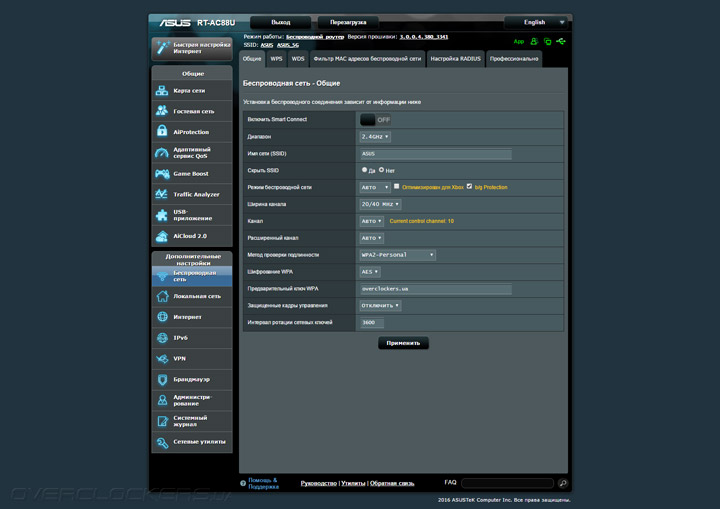Click the green USB status icon
Image resolution: width=720 pixels, height=509 pixels.
tap(562, 42)
